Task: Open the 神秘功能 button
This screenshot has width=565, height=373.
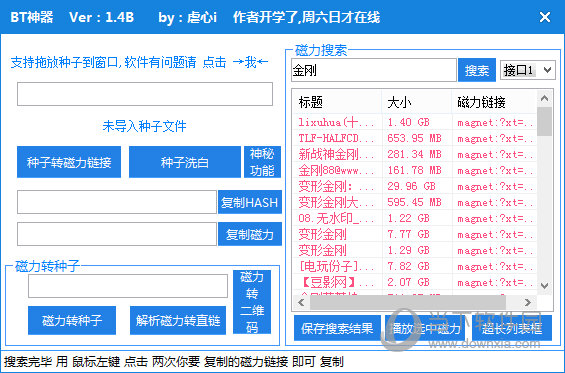Action: 262,162
